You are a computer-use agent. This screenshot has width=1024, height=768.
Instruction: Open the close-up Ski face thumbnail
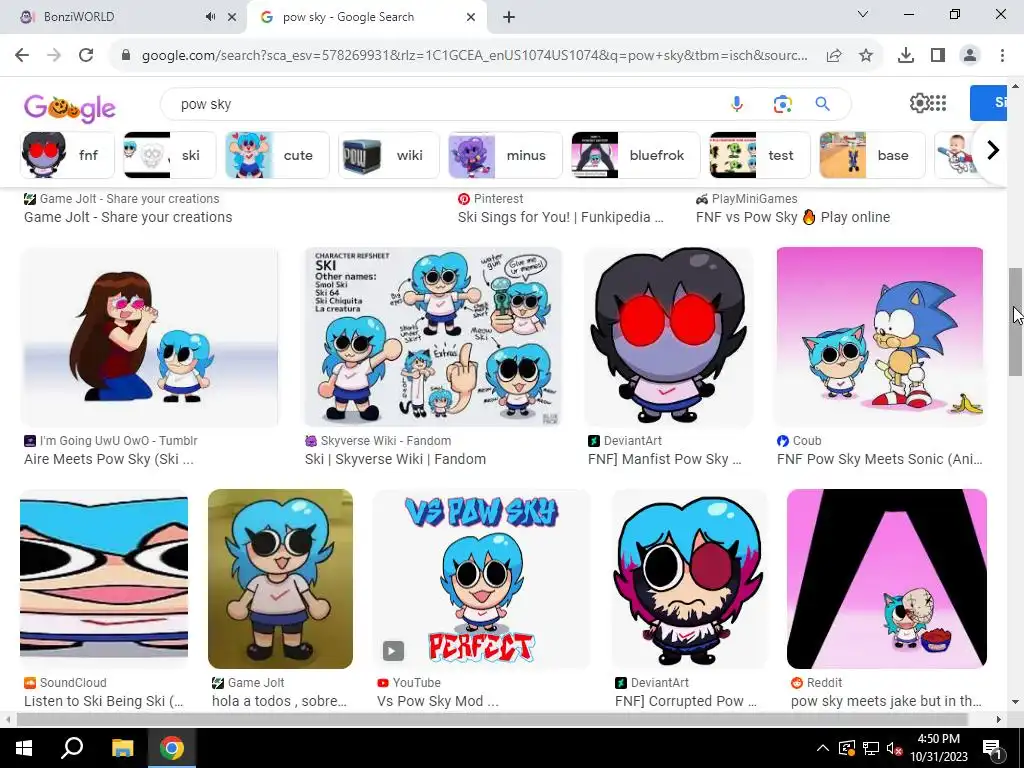point(104,579)
